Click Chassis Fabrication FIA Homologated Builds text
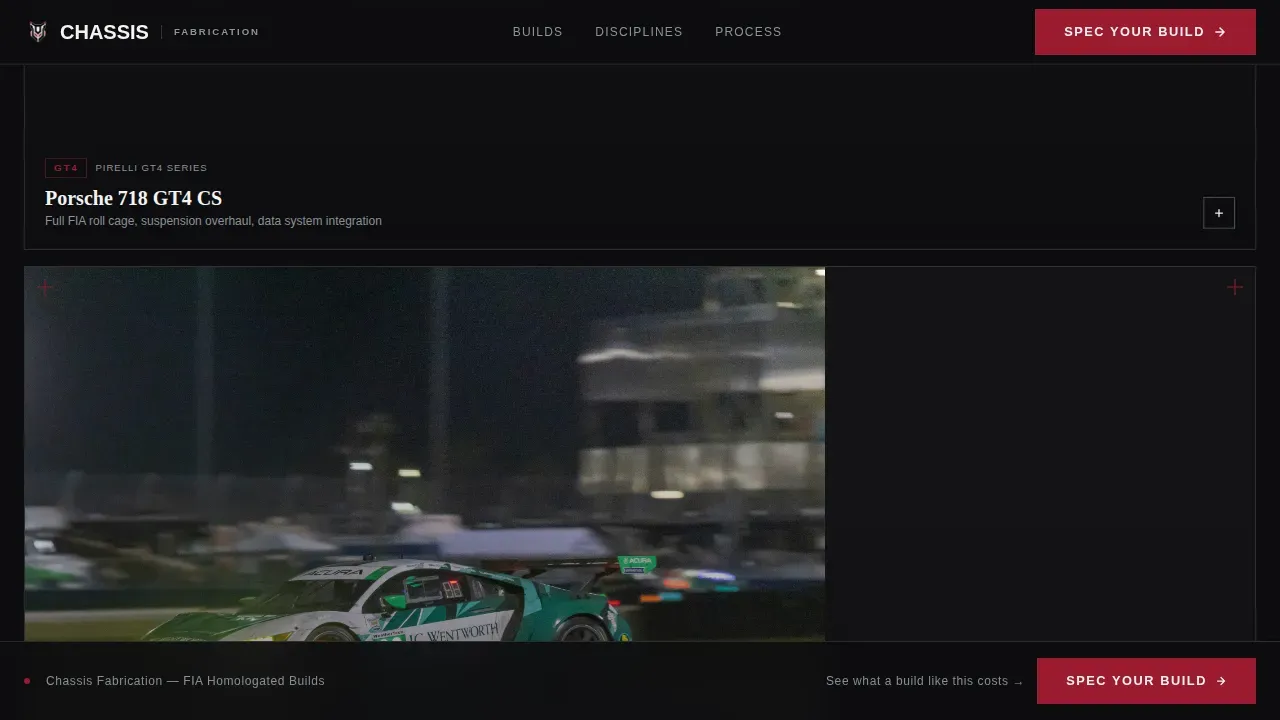 pos(185,681)
